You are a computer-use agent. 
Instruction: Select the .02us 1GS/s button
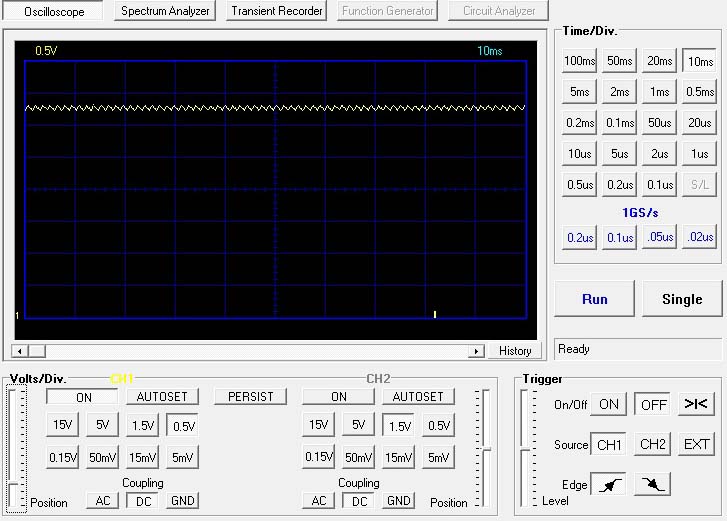click(700, 237)
